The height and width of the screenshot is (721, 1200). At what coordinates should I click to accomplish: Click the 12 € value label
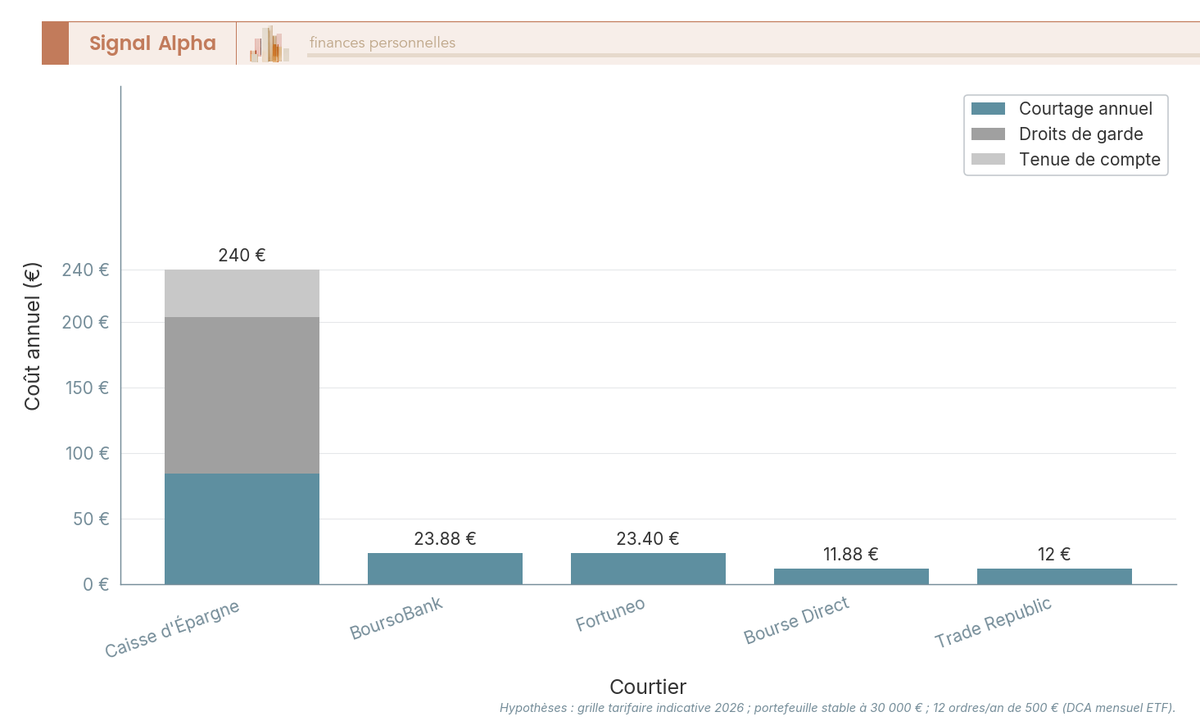1054,553
